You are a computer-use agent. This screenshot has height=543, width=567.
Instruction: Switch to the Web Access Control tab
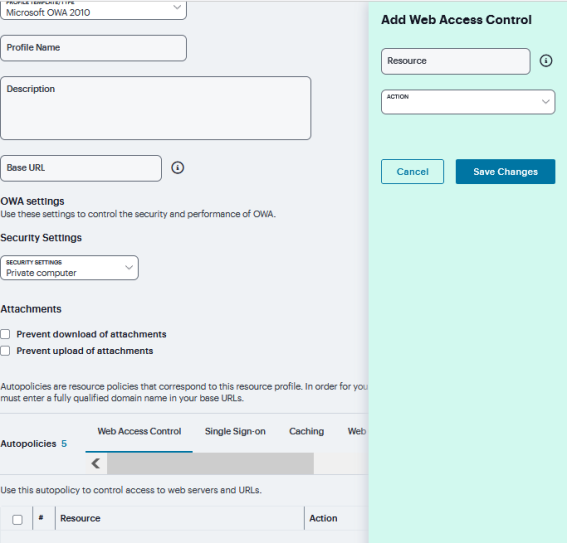point(139,431)
